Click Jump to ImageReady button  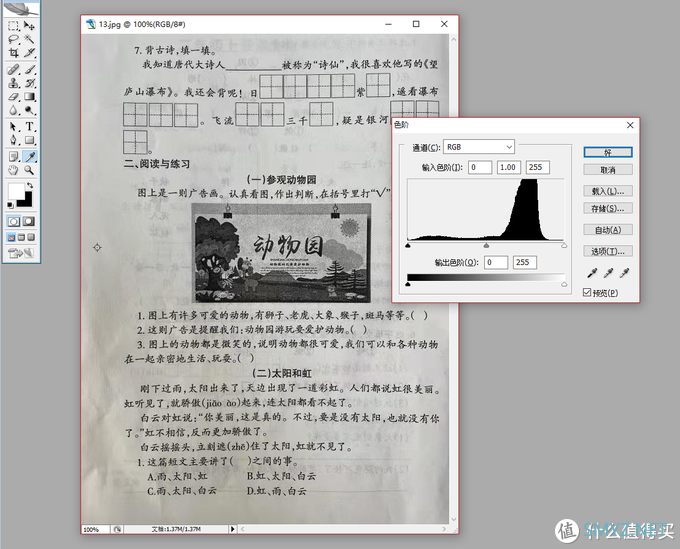(x=21, y=253)
